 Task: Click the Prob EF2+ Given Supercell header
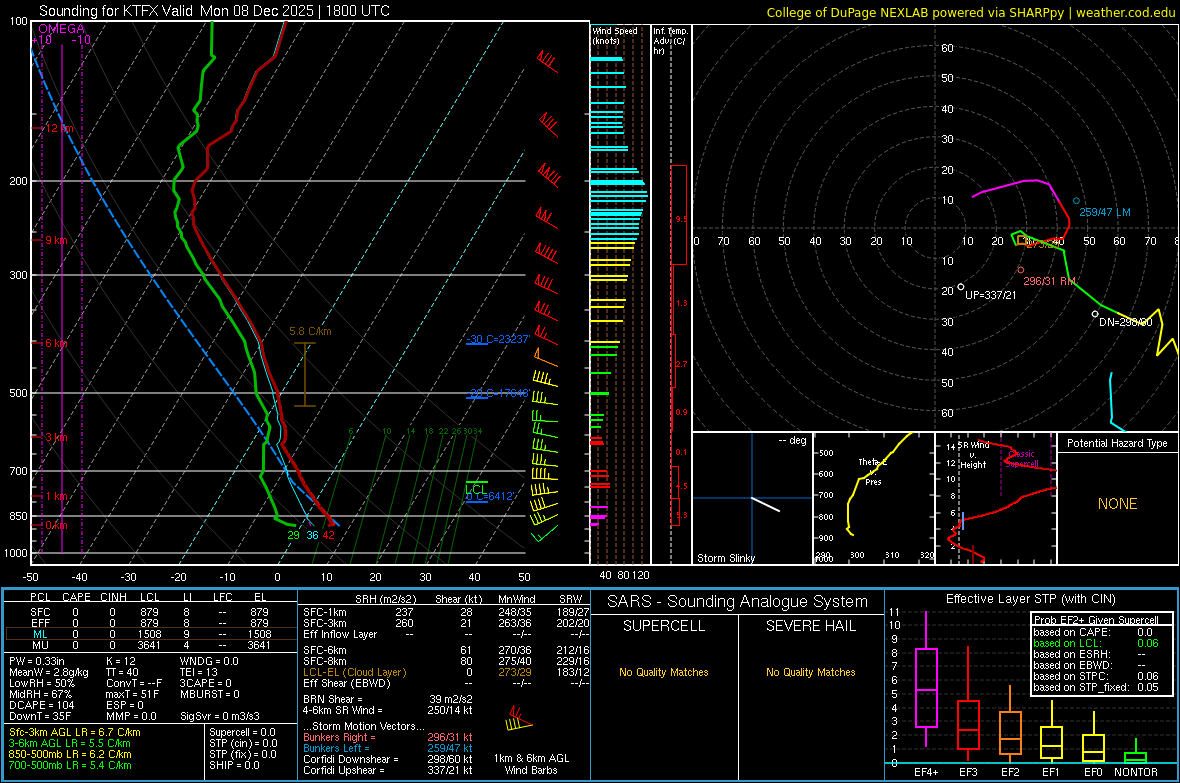(1096, 620)
